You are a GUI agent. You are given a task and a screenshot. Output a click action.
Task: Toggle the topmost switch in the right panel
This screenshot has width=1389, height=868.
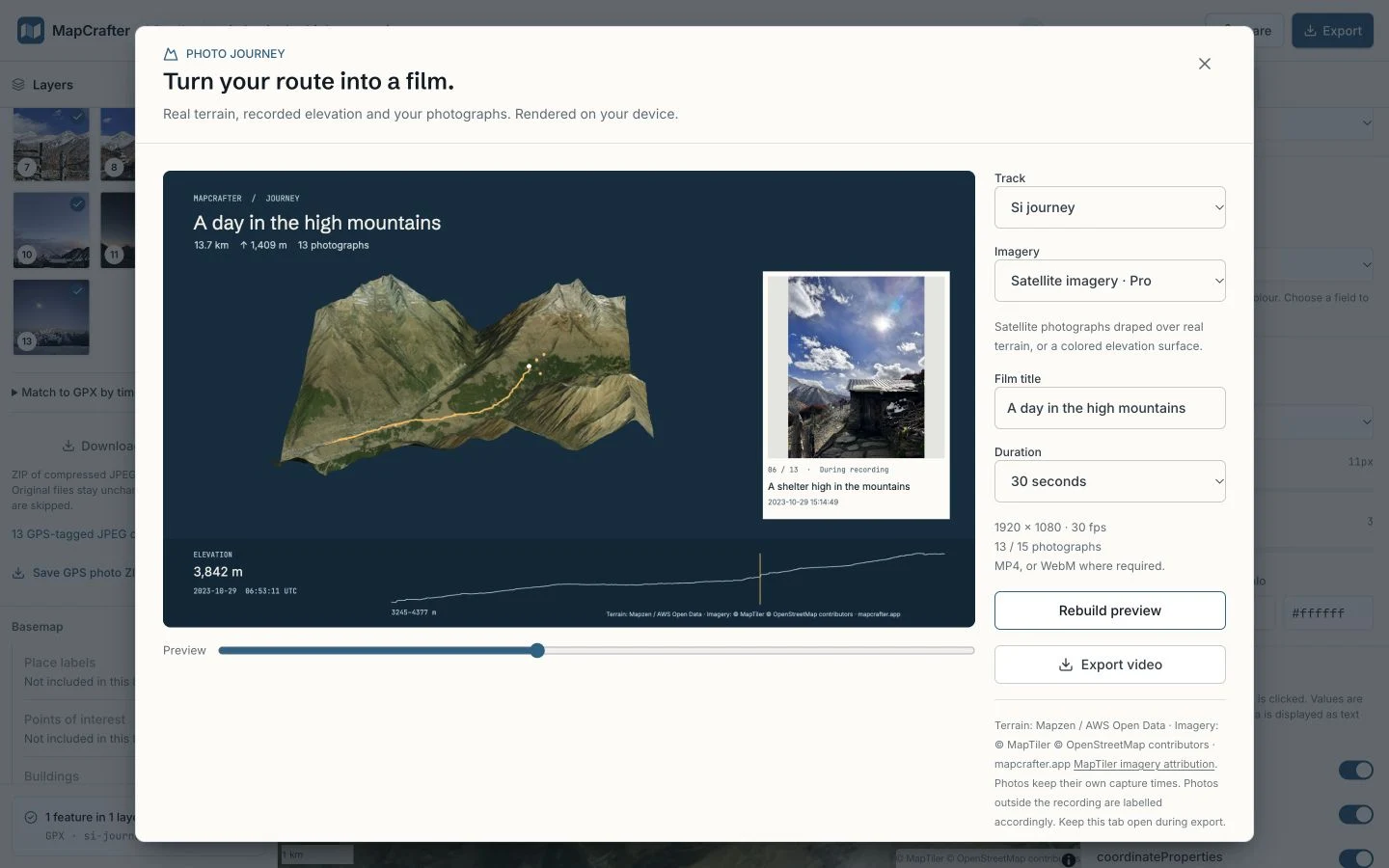[1355, 770]
